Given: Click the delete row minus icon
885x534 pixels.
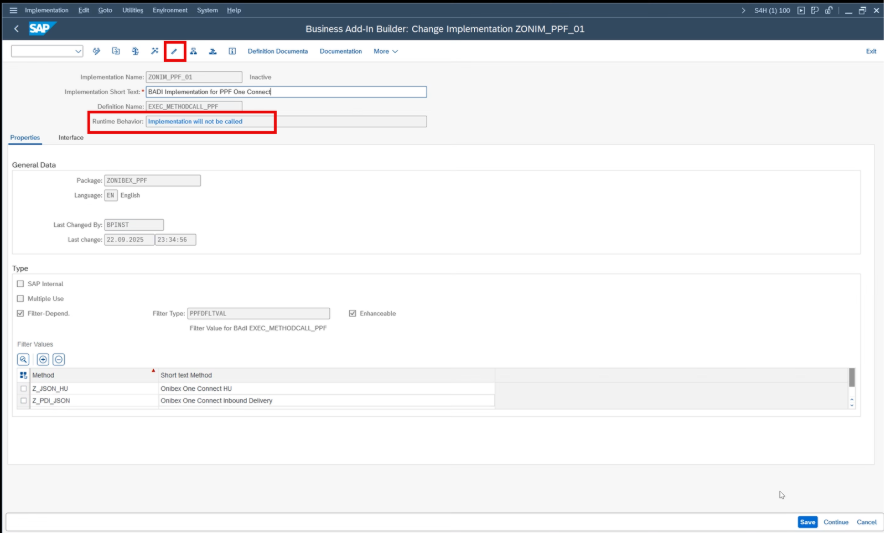Looking at the screenshot, I should [58, 359].
